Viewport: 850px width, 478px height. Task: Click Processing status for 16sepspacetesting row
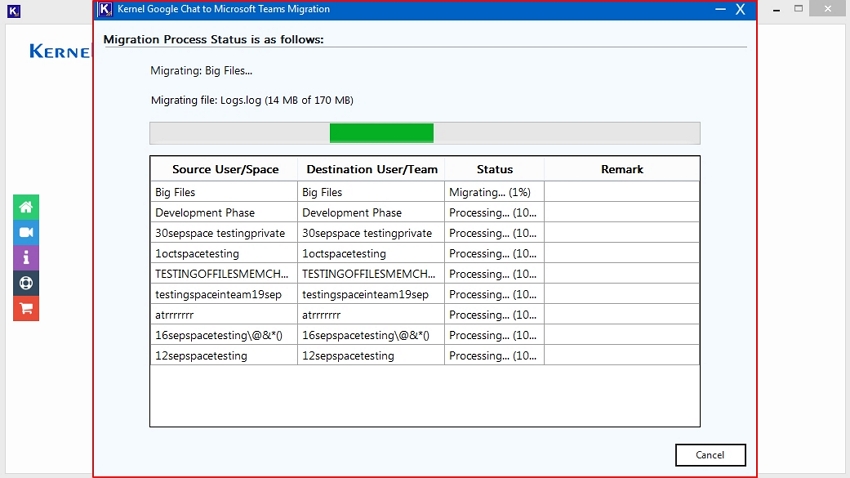(x=494, y=335)
